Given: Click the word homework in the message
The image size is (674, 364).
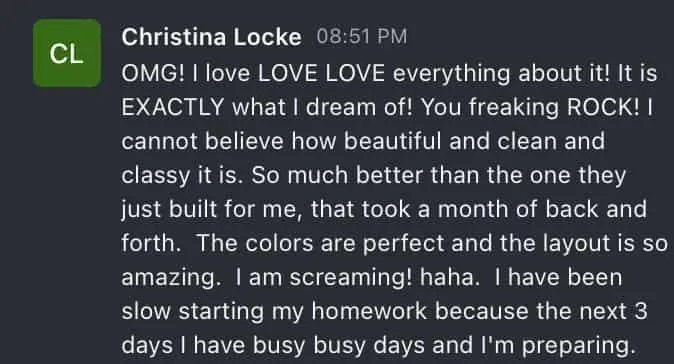Looking at the screenshot, I should [x=369, y=311].
